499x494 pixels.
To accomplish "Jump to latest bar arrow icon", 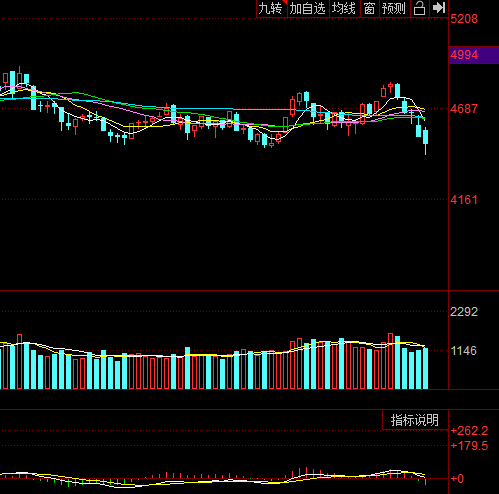I will coord(438,8).
